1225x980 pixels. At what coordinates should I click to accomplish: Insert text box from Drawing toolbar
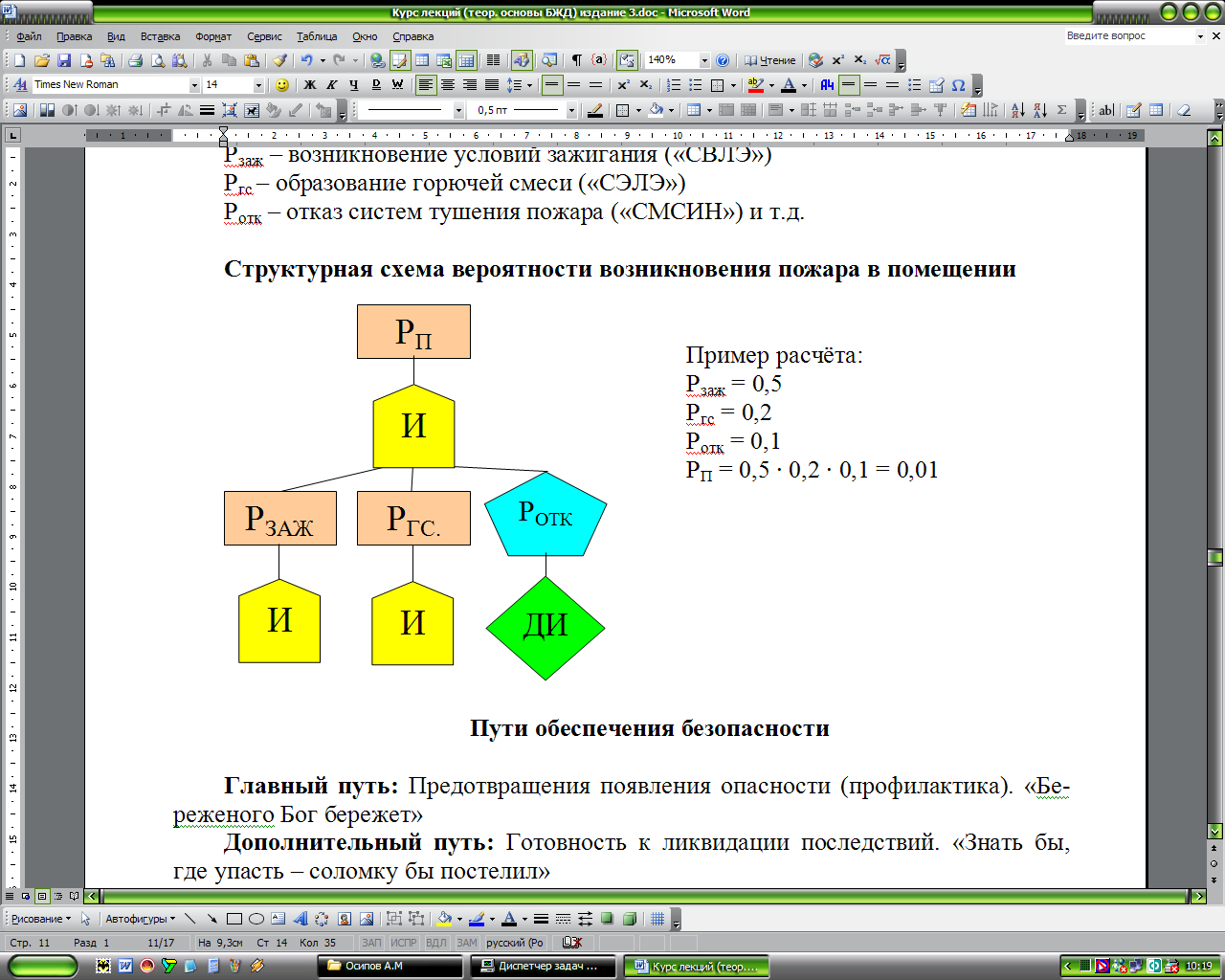pyautogui.click(x=278, y=919)
